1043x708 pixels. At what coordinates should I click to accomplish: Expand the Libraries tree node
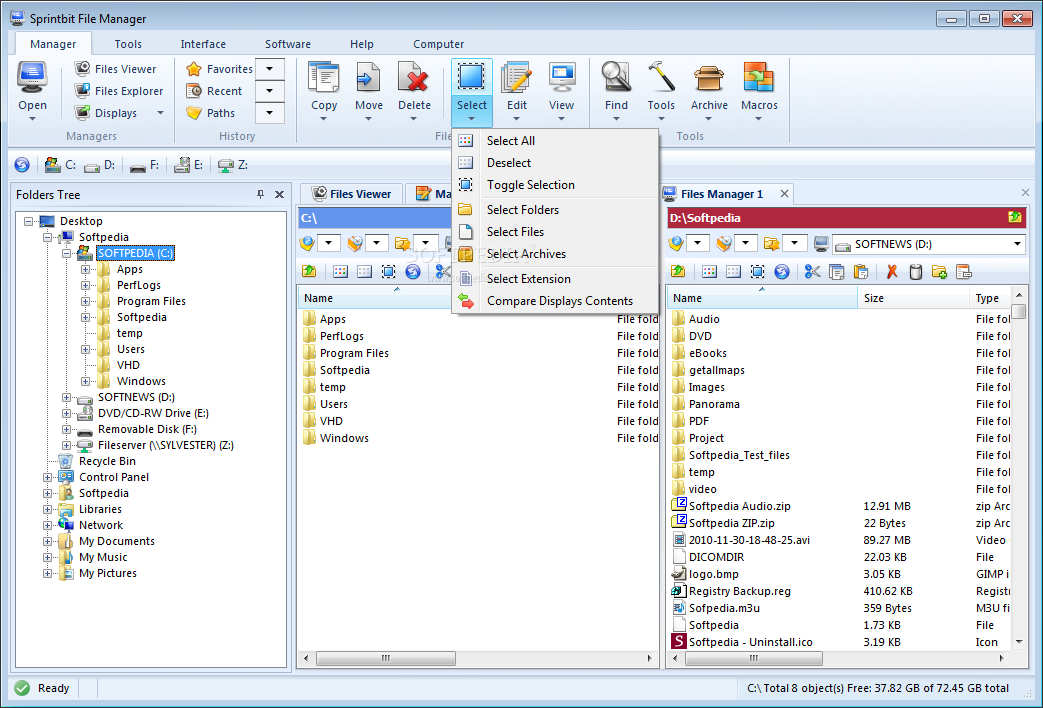click(x=47, y=509)
